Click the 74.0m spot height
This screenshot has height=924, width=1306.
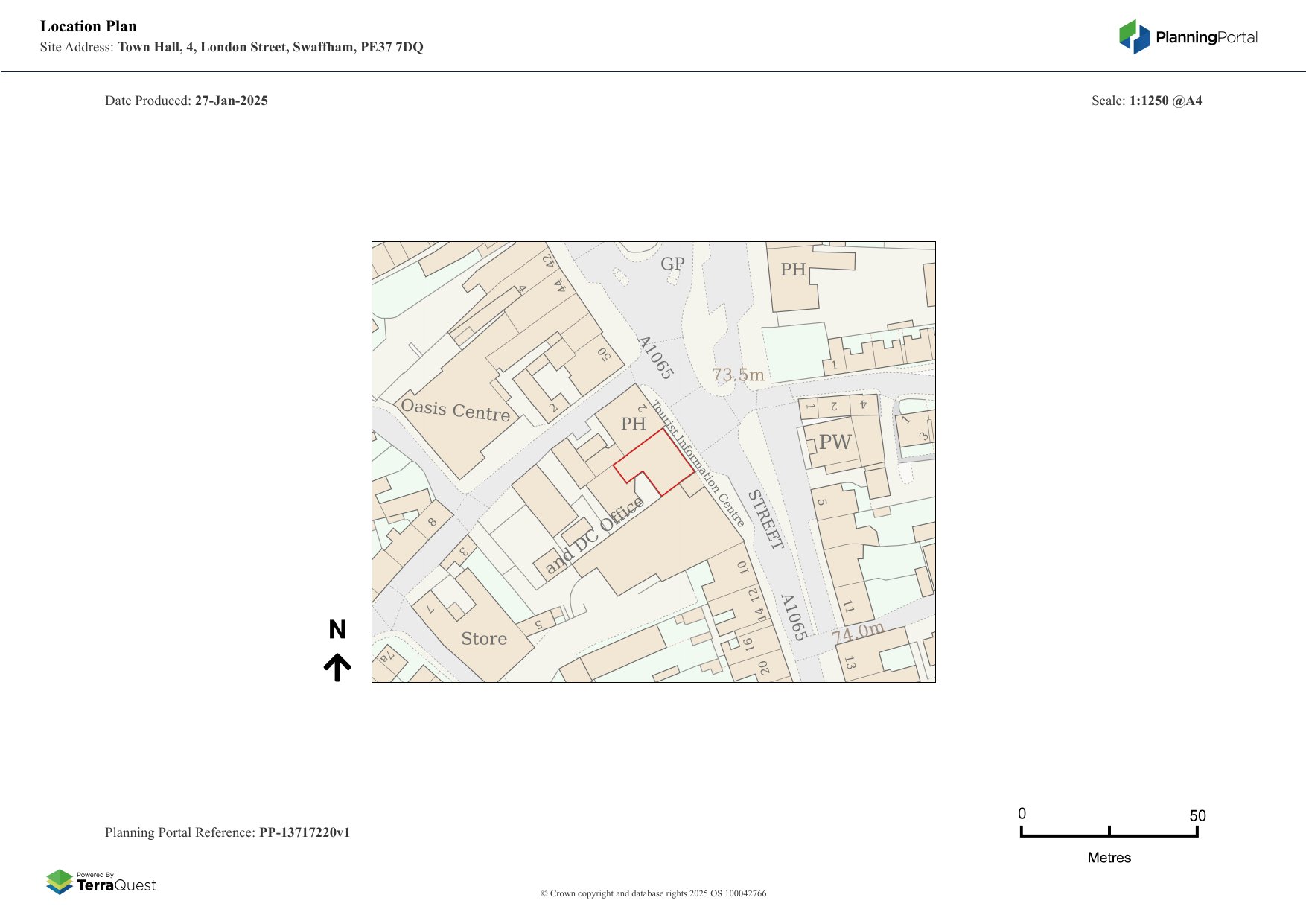[x=858, y=632]
